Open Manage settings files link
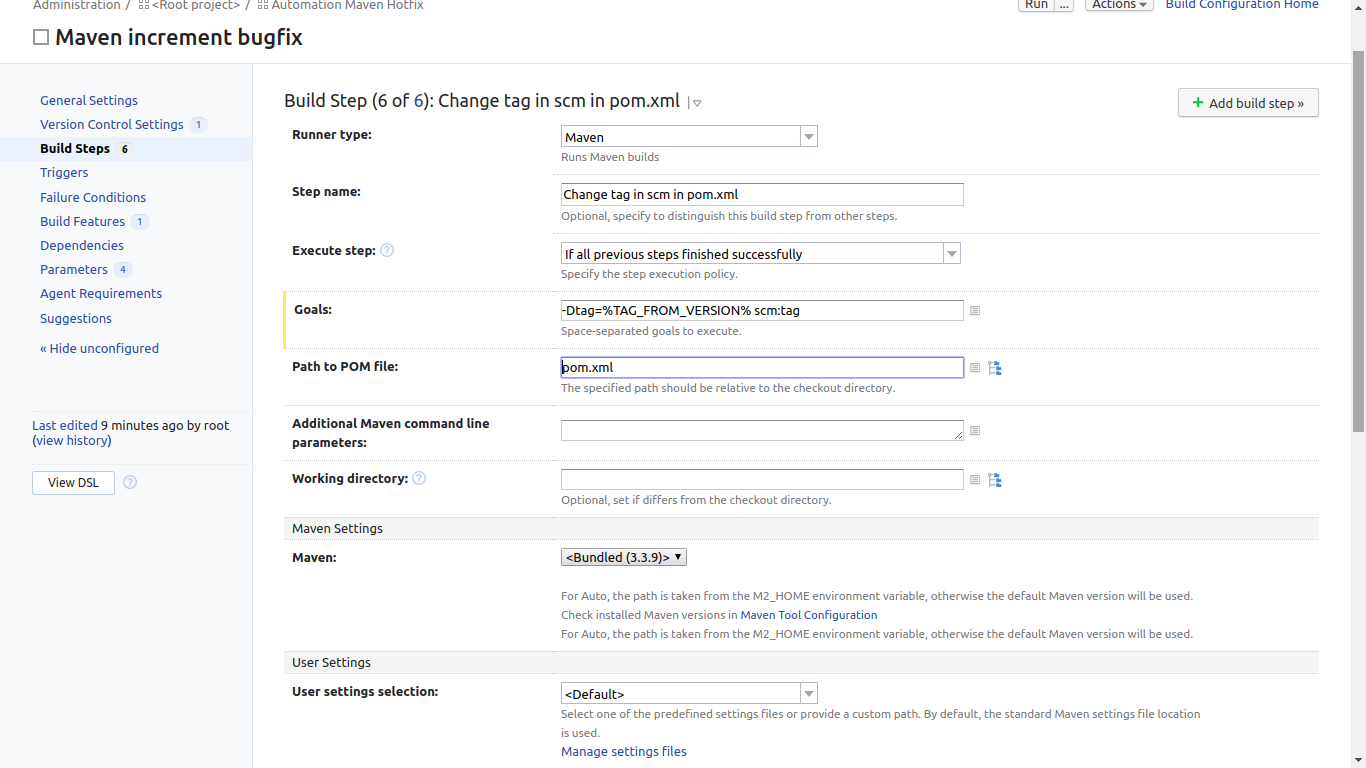The height and width of the screenshot is (768, 1366). point(624,751)
